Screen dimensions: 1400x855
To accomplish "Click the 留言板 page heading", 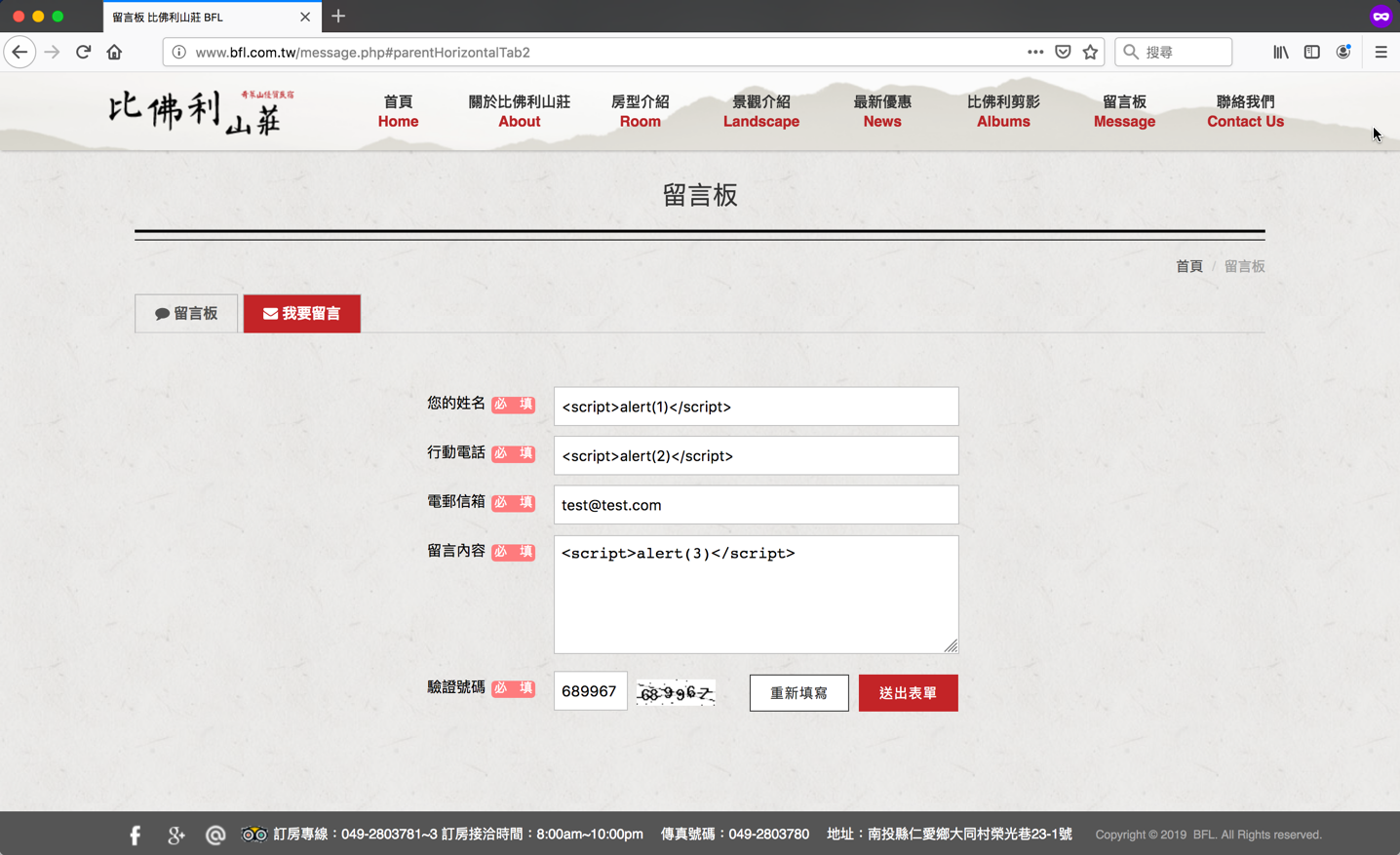I will 700,195.
